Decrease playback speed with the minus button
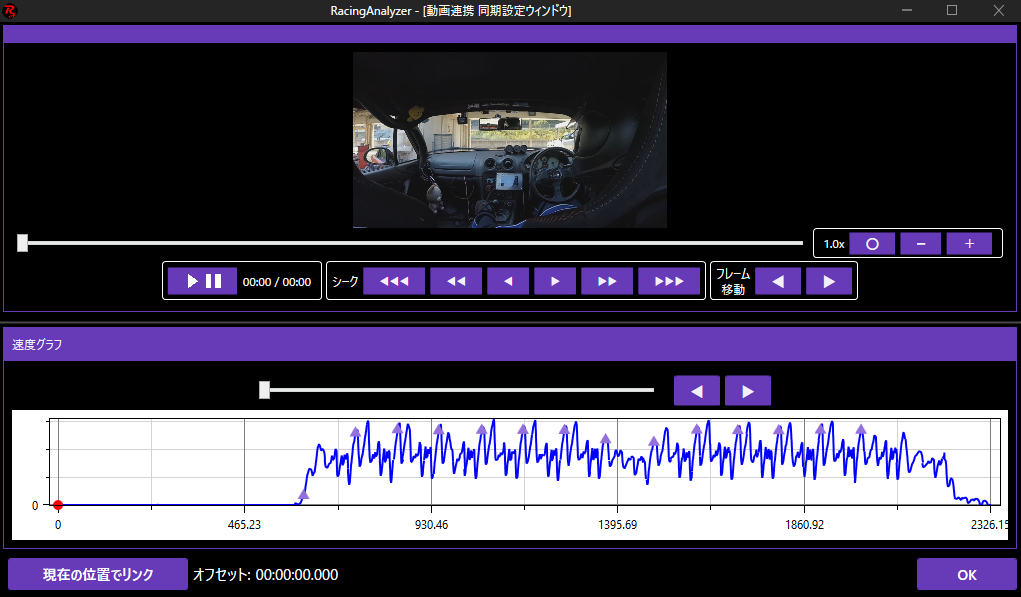The width and height of the screenshot is (1021, 597). [920, 243]
